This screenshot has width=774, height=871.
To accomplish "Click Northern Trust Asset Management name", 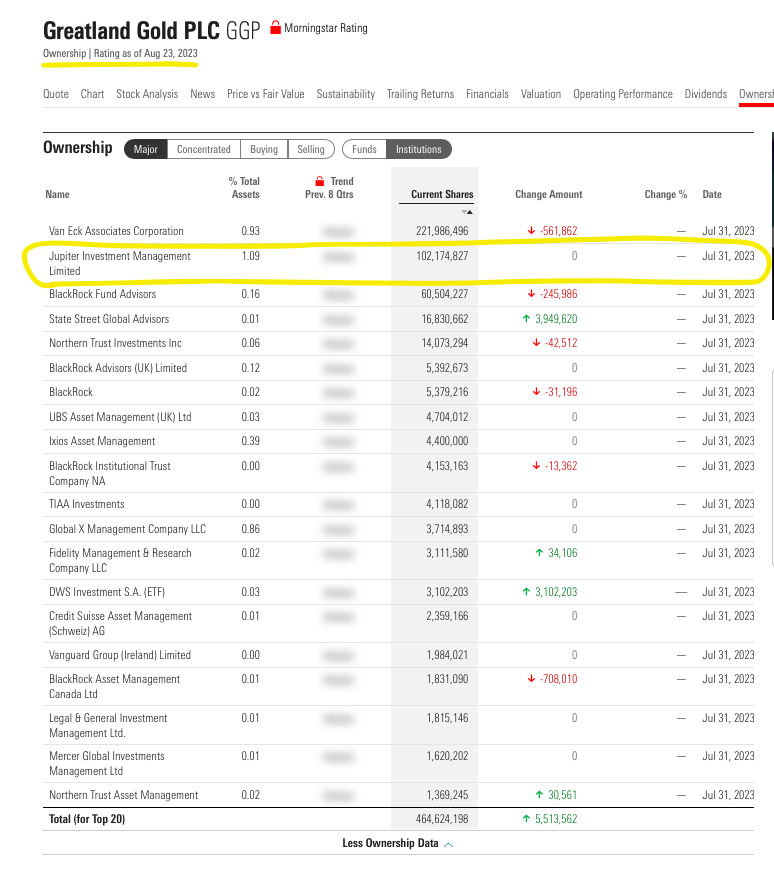I will click(x=123, y=795).
